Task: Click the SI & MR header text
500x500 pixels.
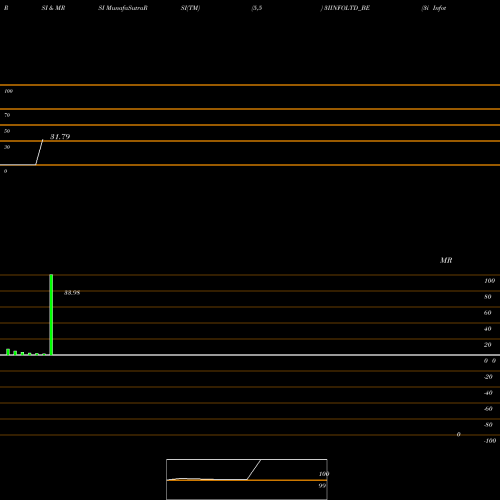Action: click(x=53, y=8)
